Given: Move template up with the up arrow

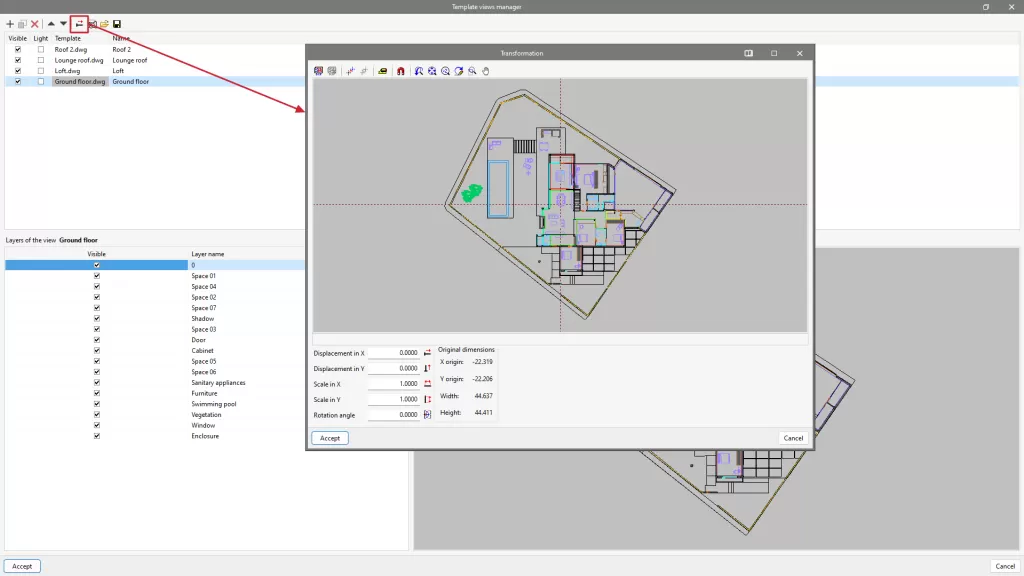Looking at the screenshot, I should [x=51, y=24].
